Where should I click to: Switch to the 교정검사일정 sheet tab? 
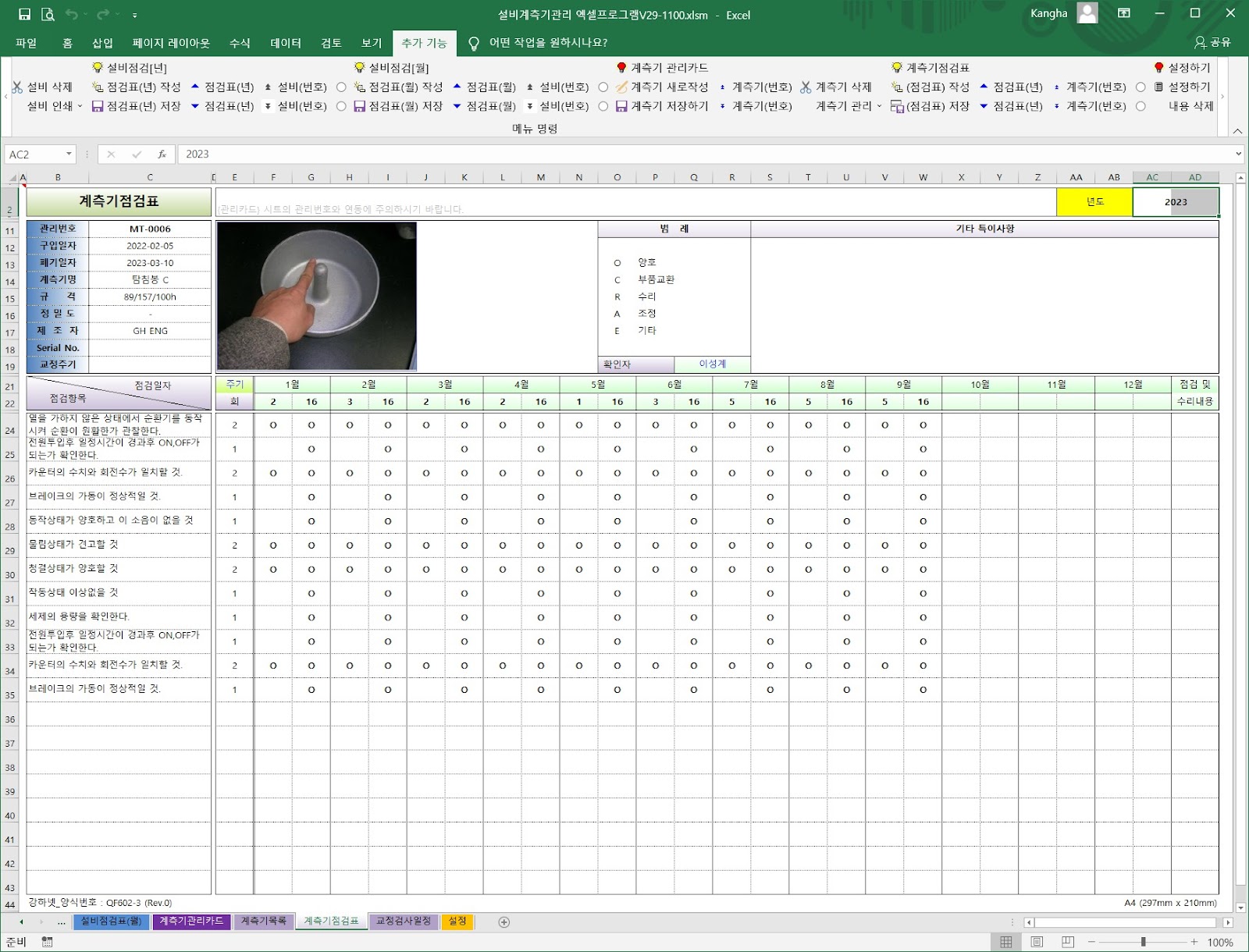(x=404, y=922)
